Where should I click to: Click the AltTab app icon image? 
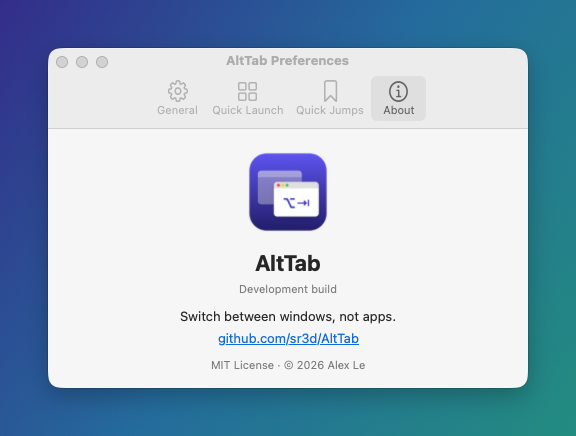[288, 192]
